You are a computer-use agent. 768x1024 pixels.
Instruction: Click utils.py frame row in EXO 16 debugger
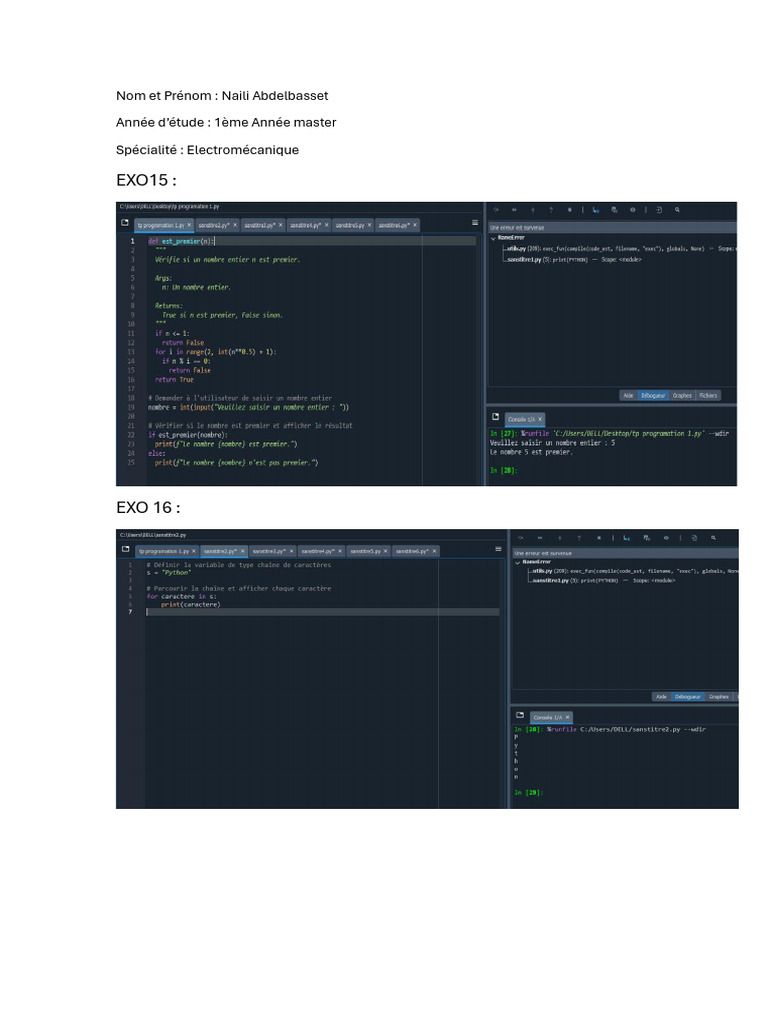(633, 571)
